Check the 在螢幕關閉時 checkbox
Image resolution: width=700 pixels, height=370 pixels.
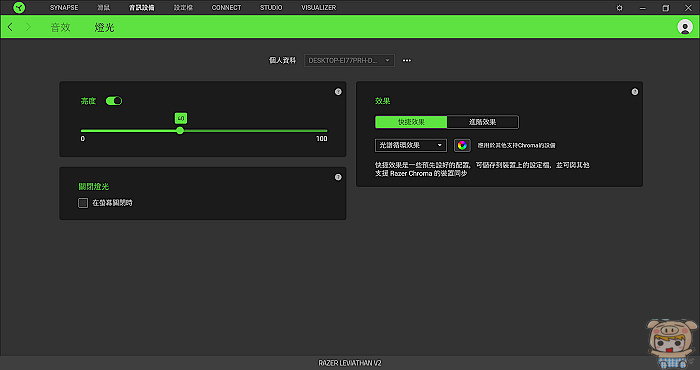pyautogui.click(x=83, y=203)
